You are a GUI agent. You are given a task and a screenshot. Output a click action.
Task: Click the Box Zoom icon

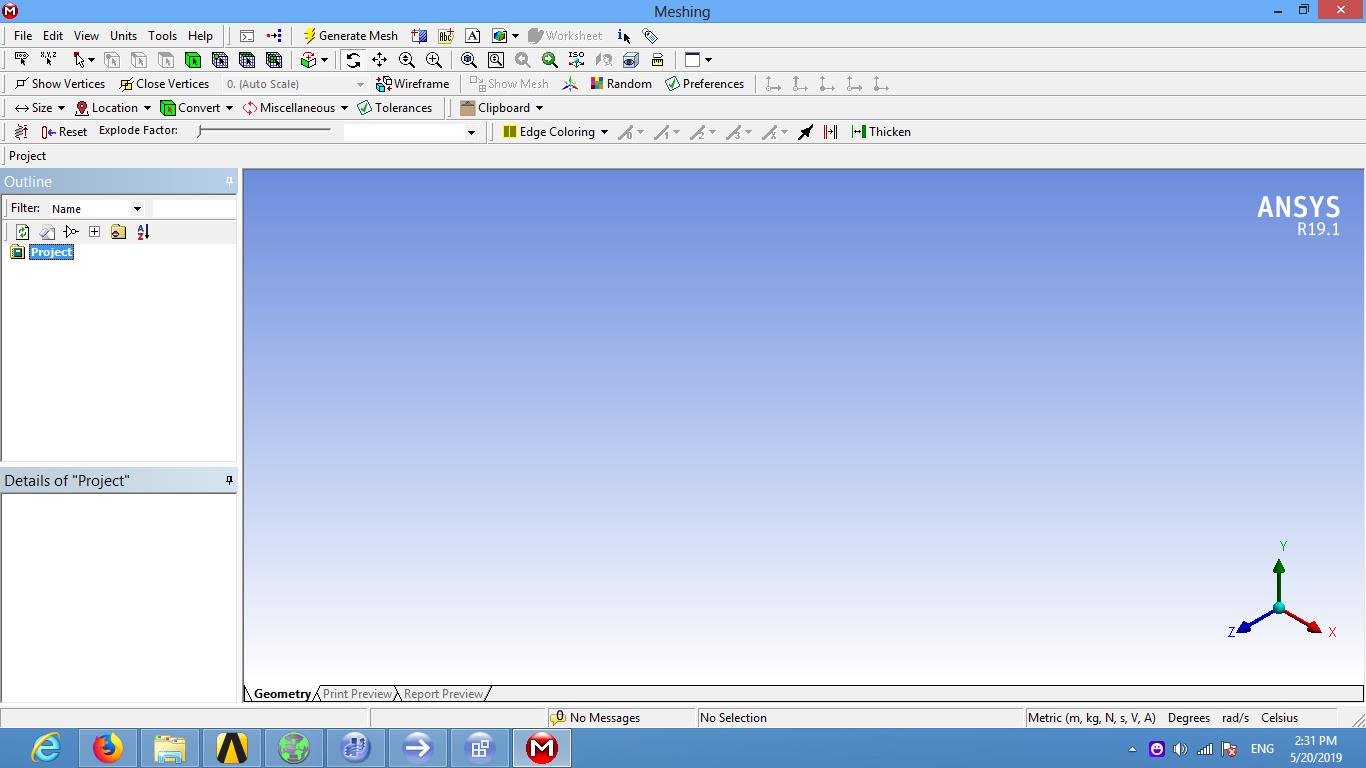495,59
